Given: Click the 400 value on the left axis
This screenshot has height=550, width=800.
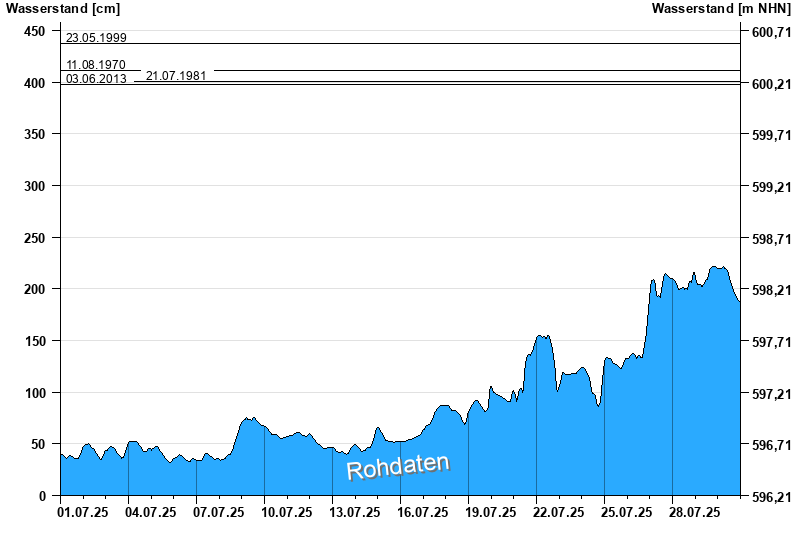Looking at the screenshot, I should click(x=34, y=83).
